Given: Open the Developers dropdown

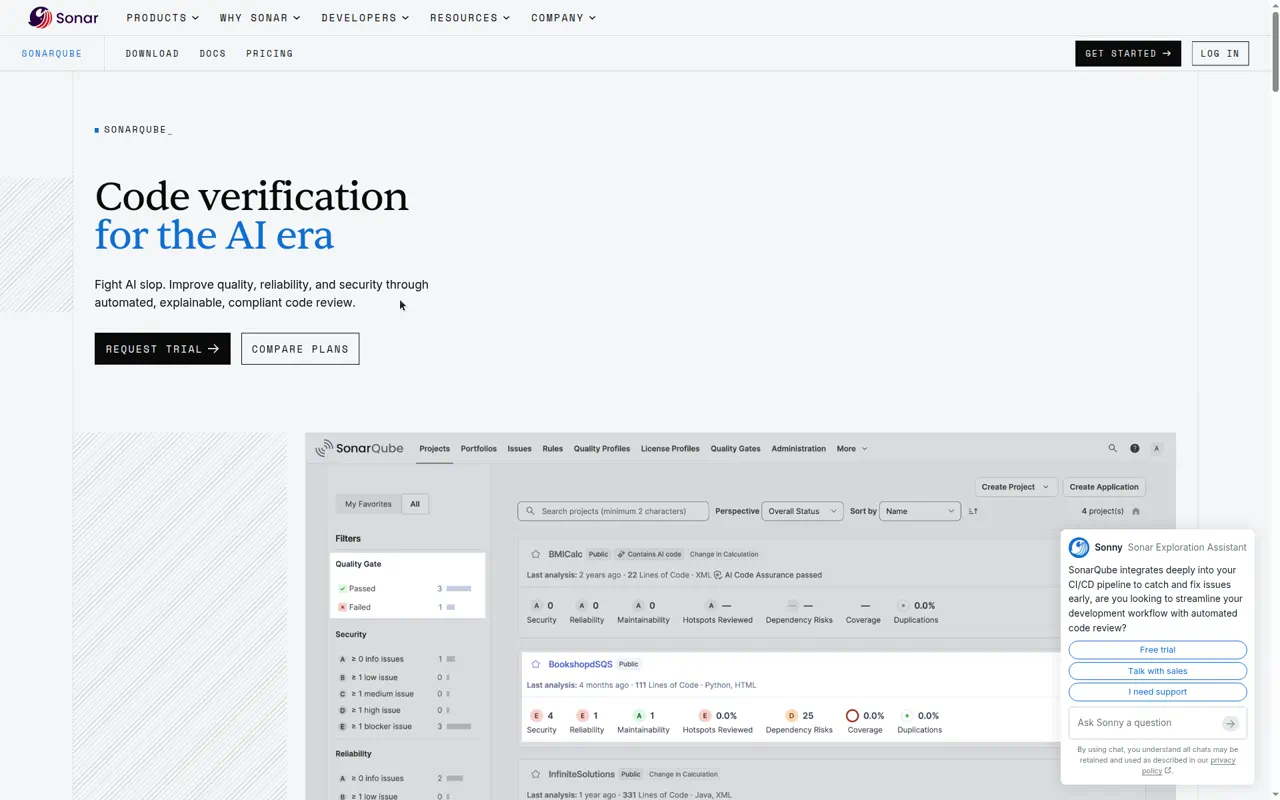Looking at the screenshot, I should point(365,18).
